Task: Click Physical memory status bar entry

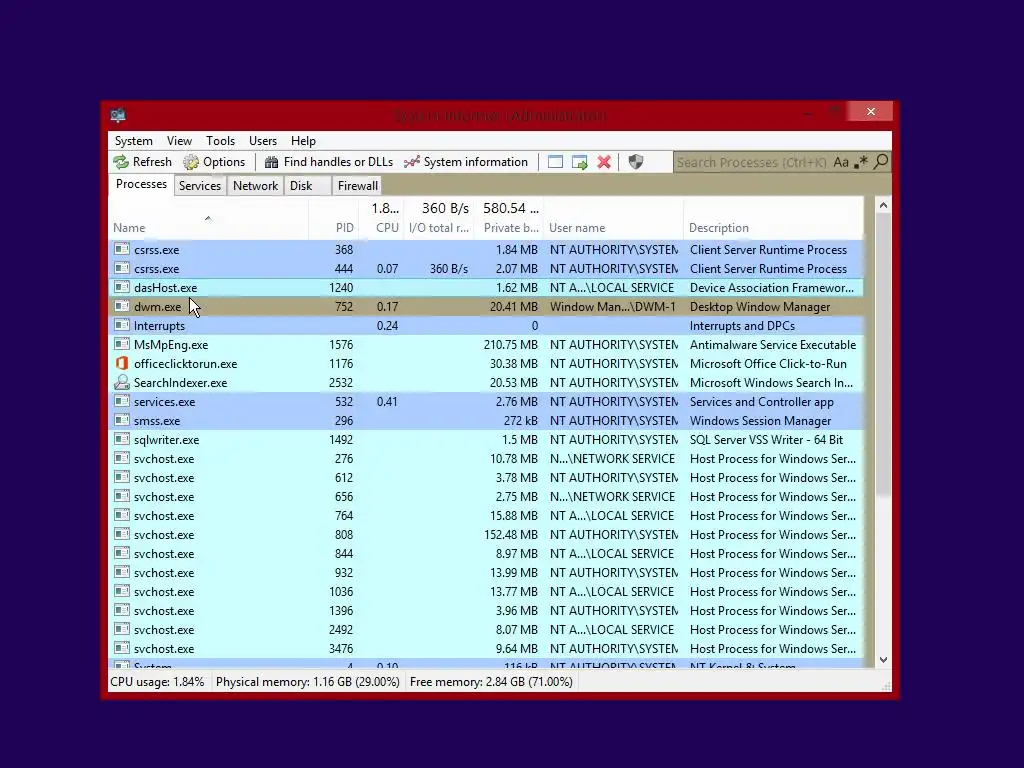Action: pyautogui.click(x=308, y=682)
